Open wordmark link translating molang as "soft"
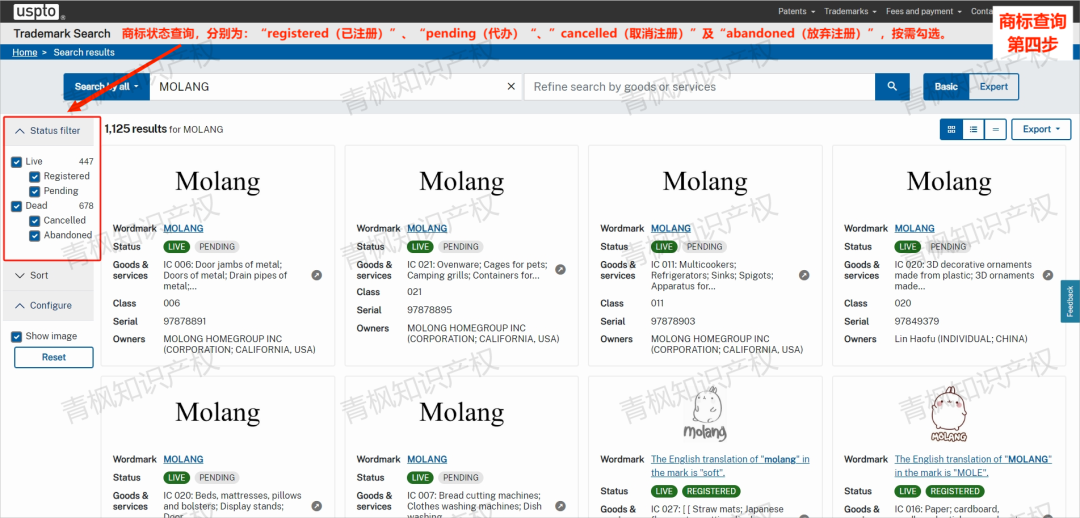 click(730, 466)
